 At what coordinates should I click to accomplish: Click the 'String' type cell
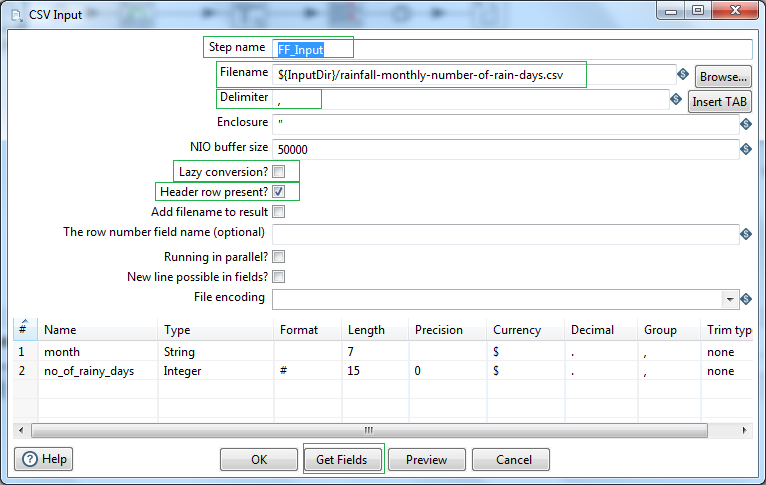point(215,352)
